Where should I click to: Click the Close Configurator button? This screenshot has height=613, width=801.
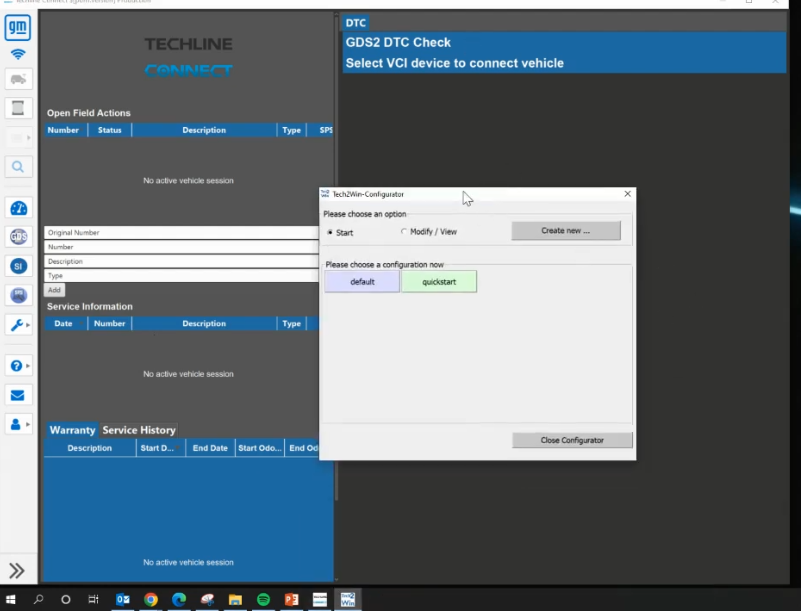click(x=572, y=440)
